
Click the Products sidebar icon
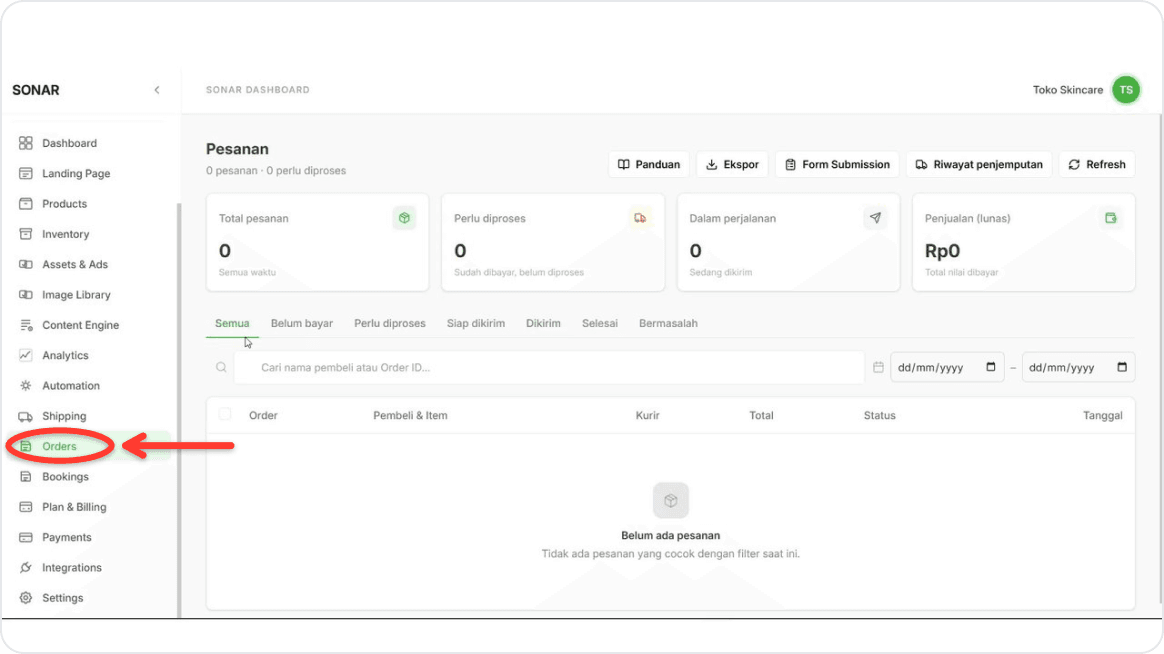click(x=26, y=203)
